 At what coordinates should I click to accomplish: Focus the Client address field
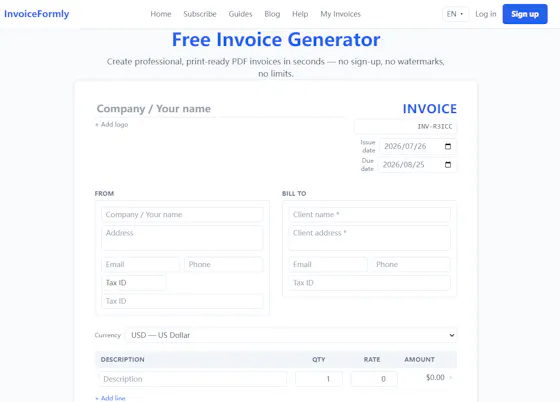(369, 238)
